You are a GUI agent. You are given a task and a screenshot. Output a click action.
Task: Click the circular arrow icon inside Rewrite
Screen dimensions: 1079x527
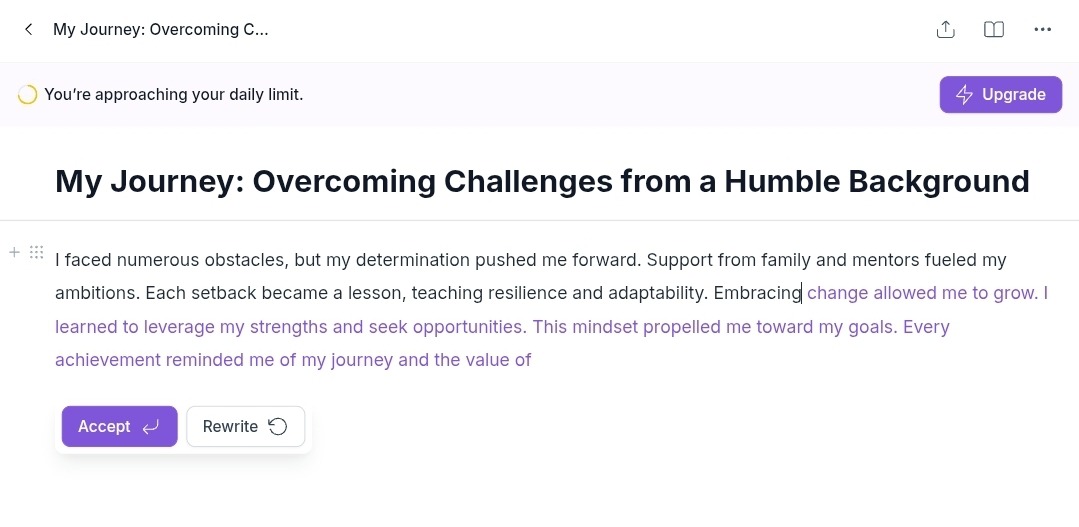tap(277, 427)
